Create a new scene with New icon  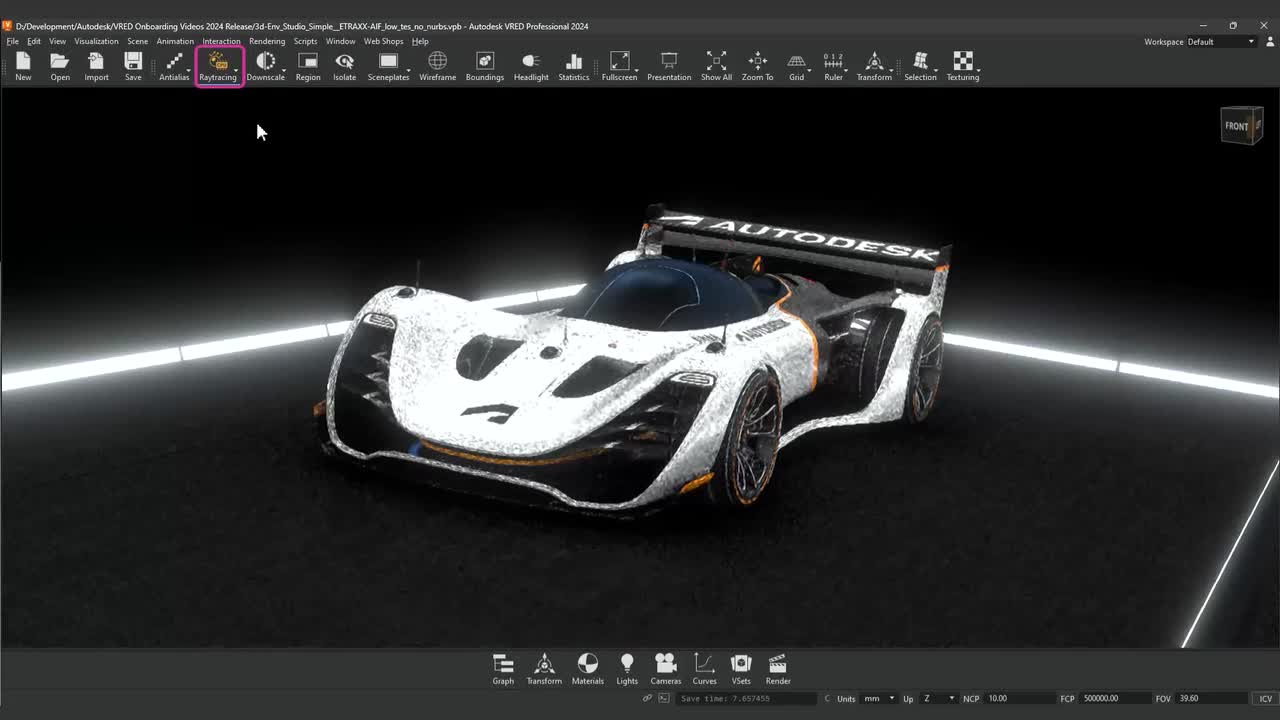click(x=23, y=66)
